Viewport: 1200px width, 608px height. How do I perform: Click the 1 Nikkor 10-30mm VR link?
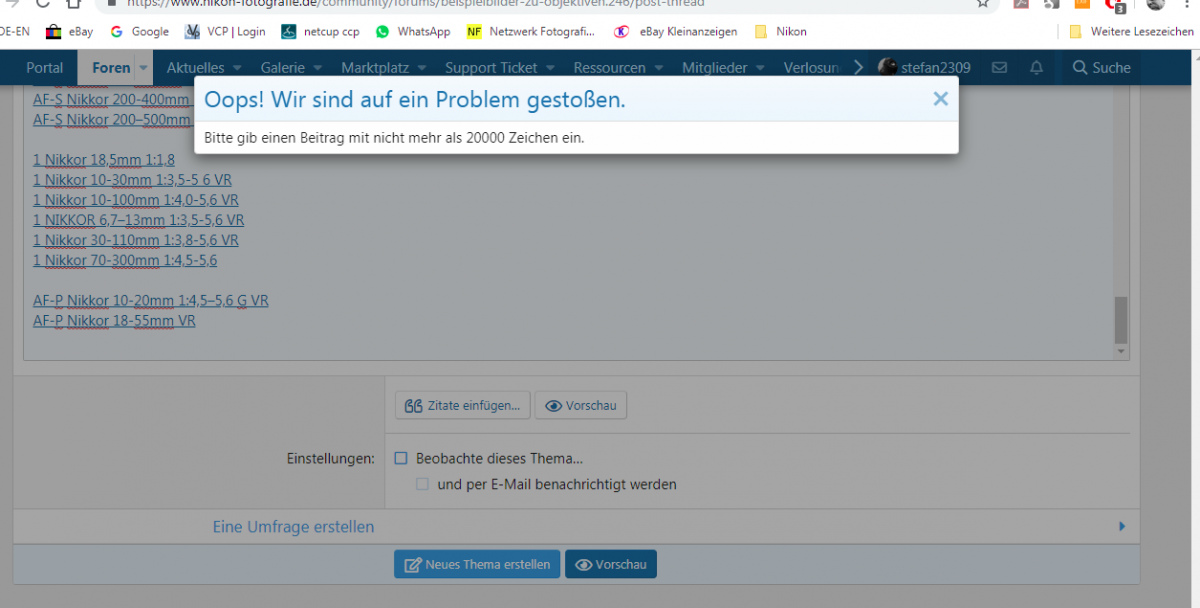[132, 180]
